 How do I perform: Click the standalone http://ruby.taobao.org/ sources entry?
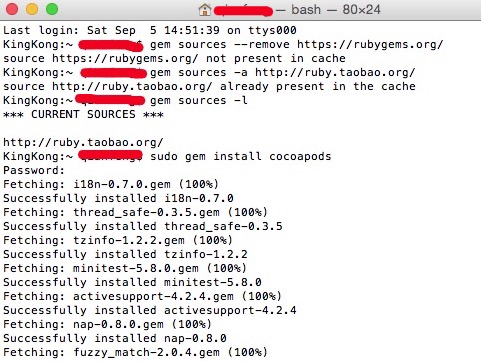pos(83,142)
